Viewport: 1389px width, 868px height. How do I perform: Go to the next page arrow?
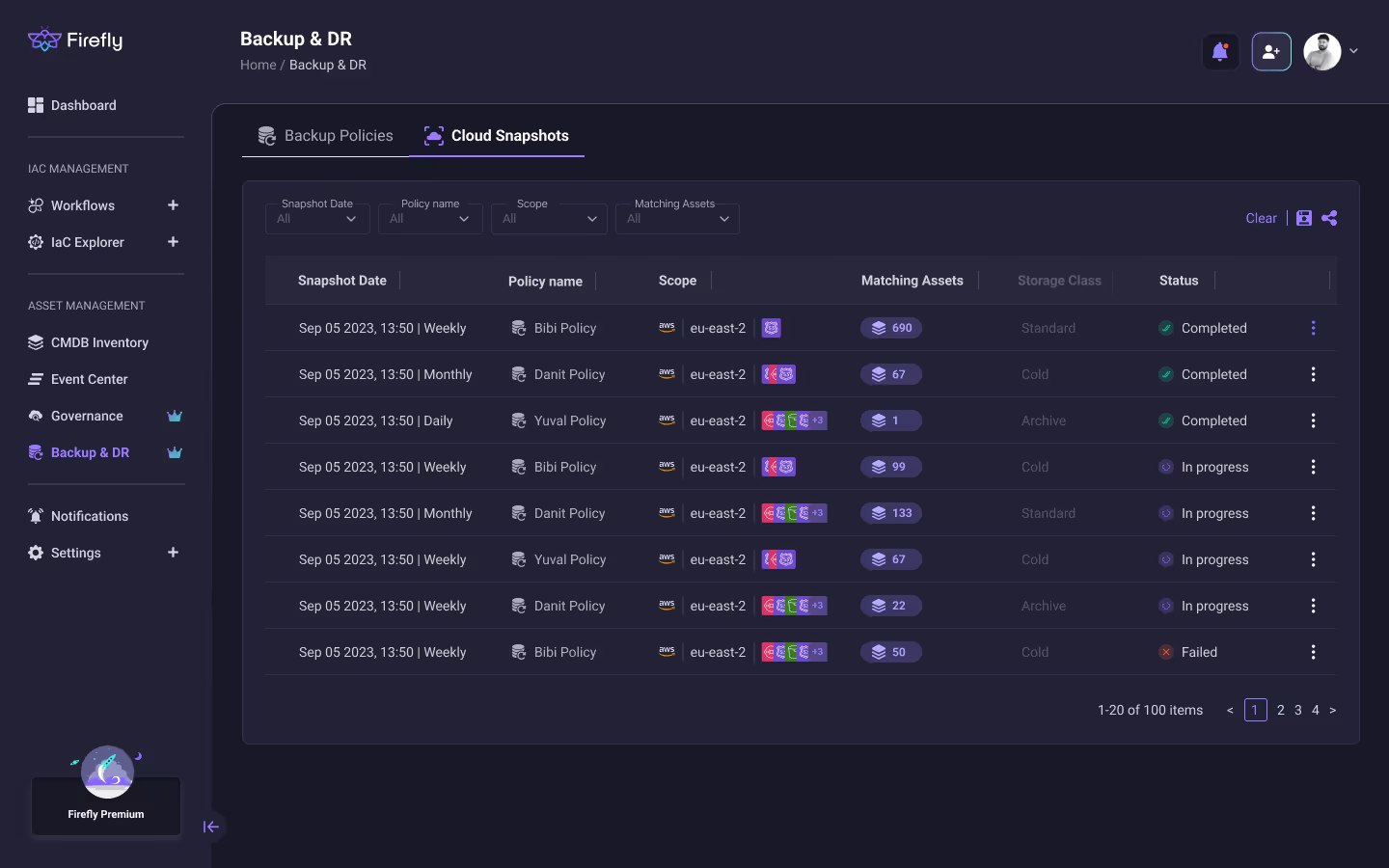click(1332, 710)
